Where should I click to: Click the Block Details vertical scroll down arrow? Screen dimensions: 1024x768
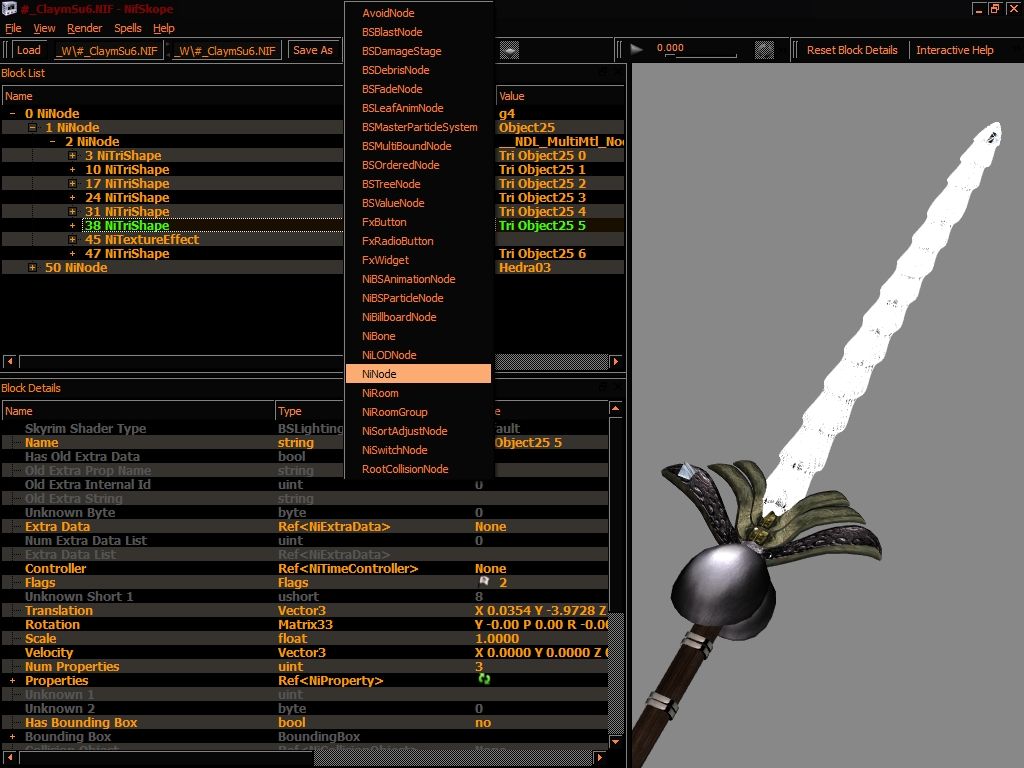tap(615, 742)
